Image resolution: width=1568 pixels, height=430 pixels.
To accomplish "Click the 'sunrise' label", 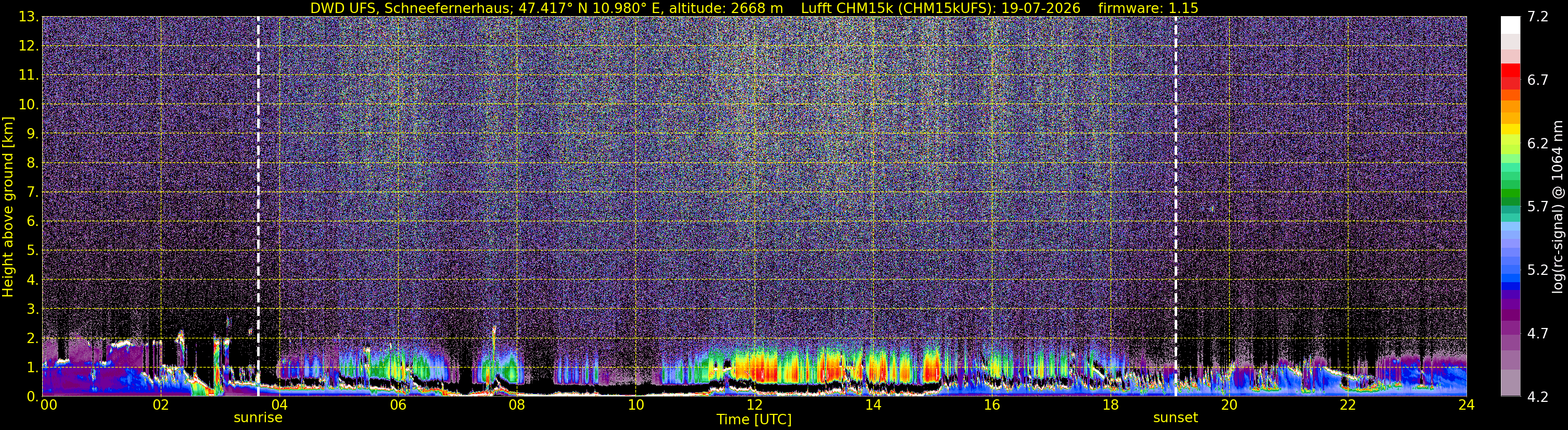I will 258,418.
